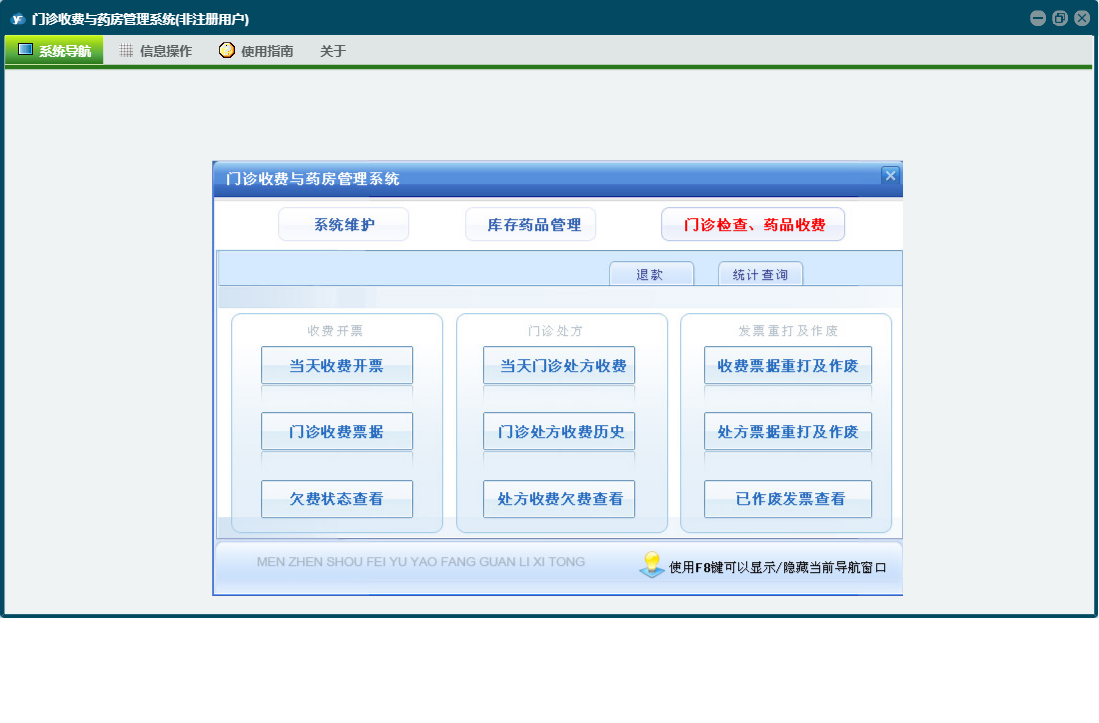The image size is (1099, 723).
Task: Open the 信息操作 menu
Action: [156, 50]
